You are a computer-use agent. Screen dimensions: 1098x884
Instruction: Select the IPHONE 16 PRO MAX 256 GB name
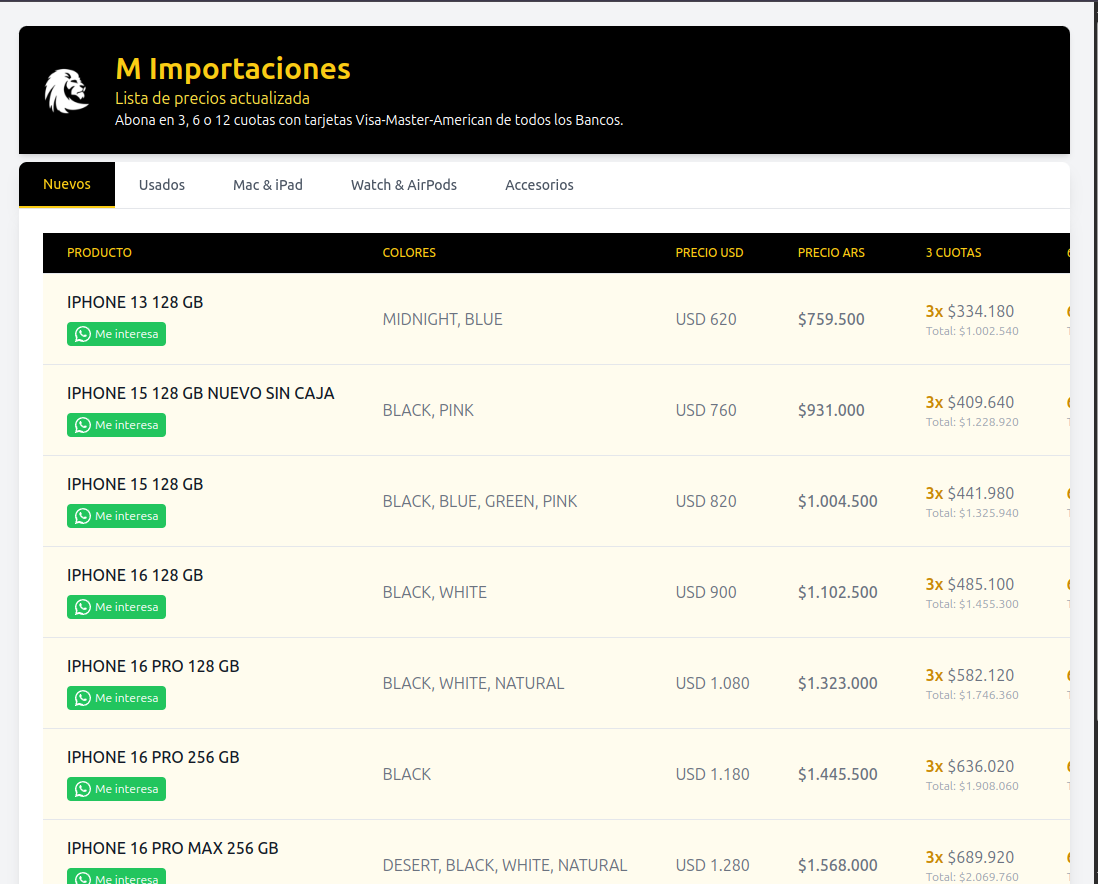(172, 849)
